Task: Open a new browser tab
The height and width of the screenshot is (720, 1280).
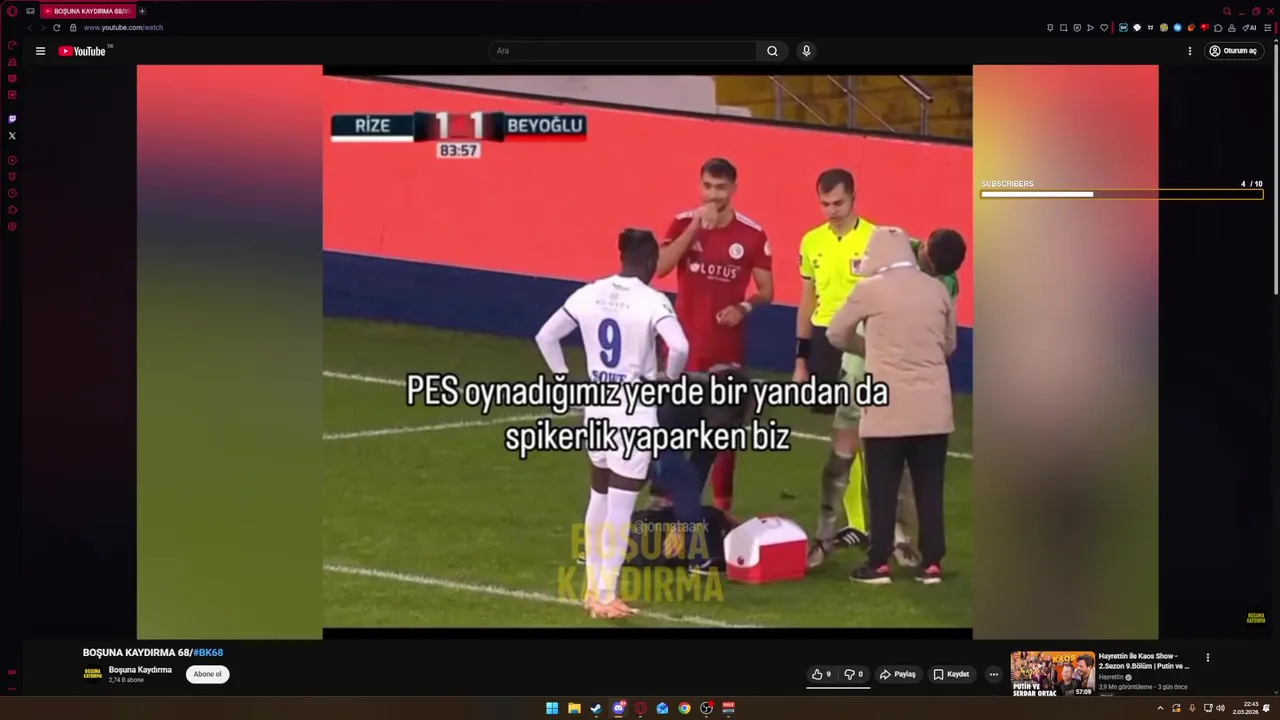Action: 142,11
